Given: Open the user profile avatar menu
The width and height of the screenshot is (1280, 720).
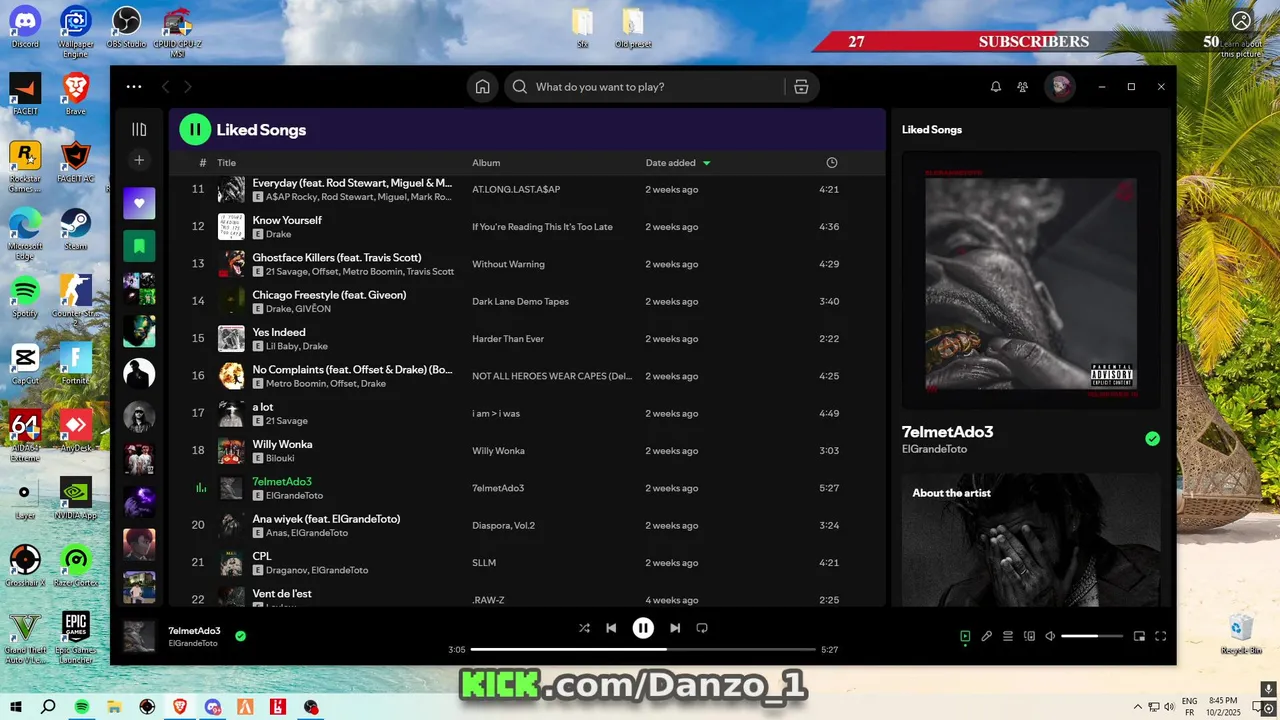Looking at the screenshot, I should (1060, 87).
